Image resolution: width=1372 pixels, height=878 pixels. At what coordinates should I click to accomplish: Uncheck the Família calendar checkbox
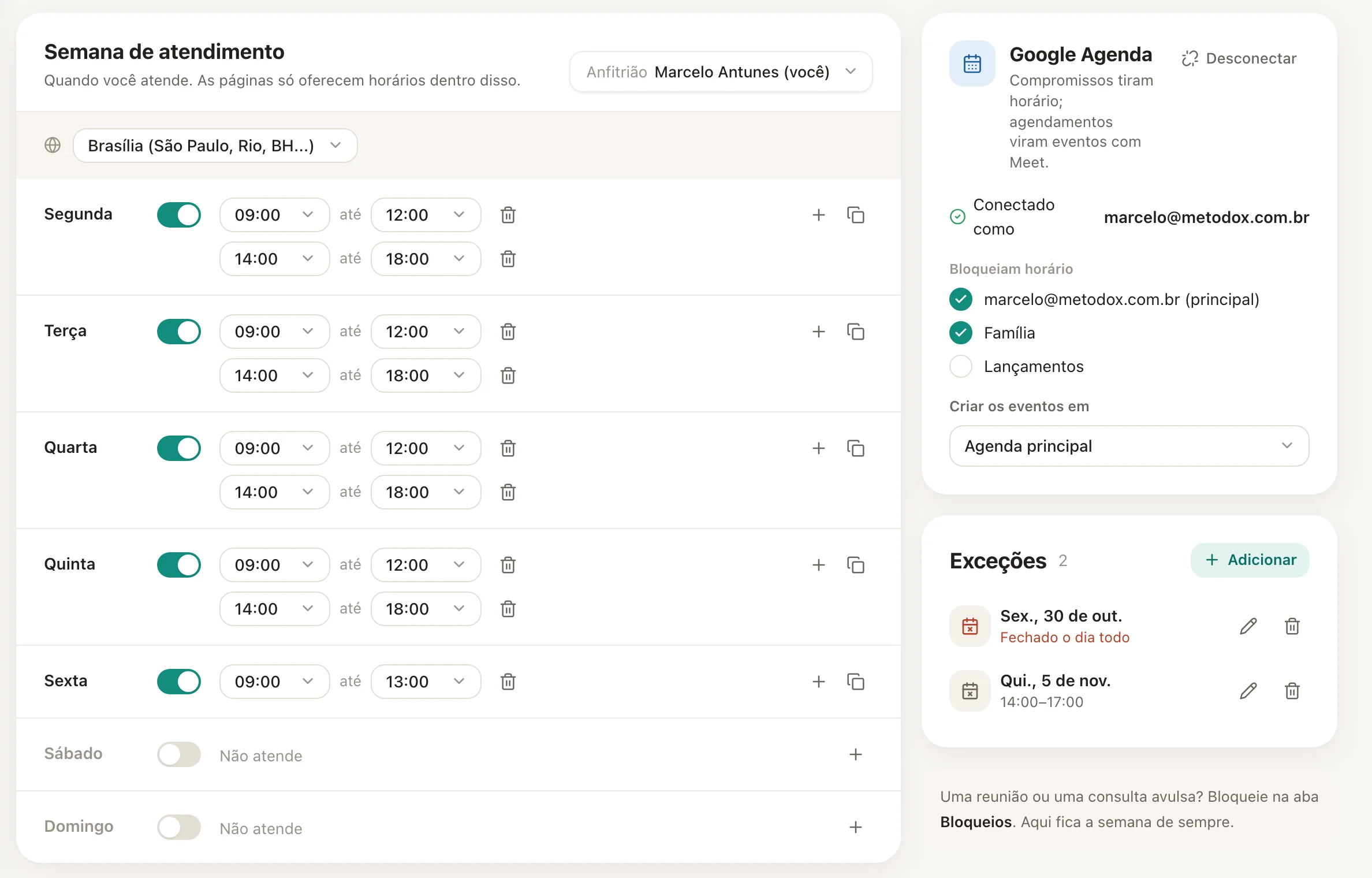click(x=961, y=333)
